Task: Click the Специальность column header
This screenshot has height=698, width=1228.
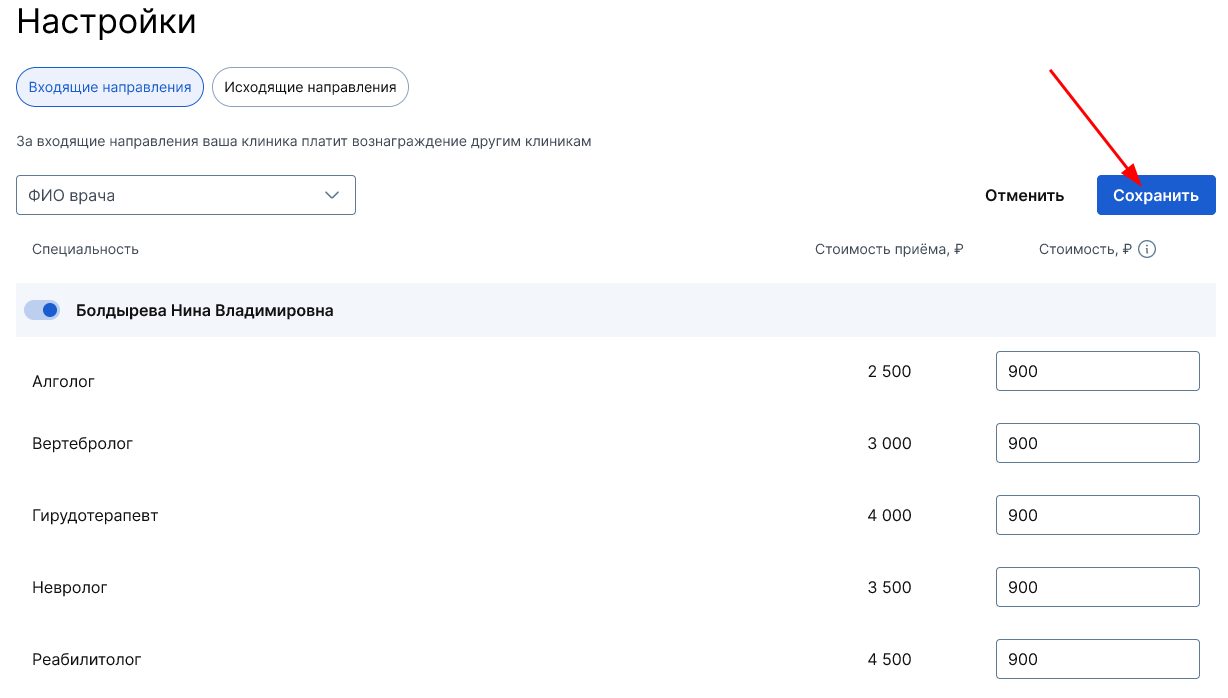Action: point(85,249)
